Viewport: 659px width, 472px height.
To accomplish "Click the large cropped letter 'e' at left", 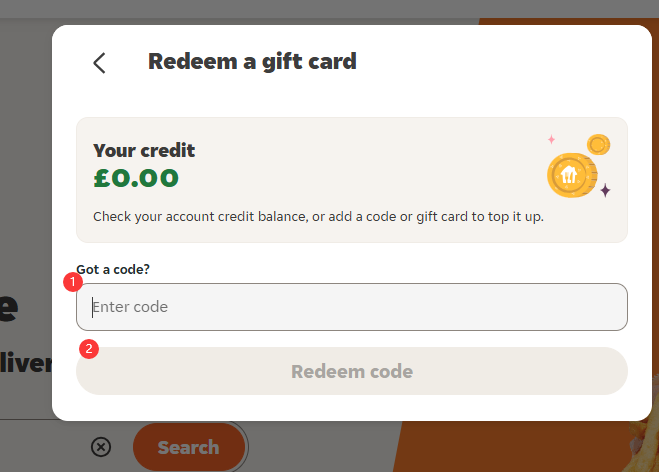I will pos(10,307).
